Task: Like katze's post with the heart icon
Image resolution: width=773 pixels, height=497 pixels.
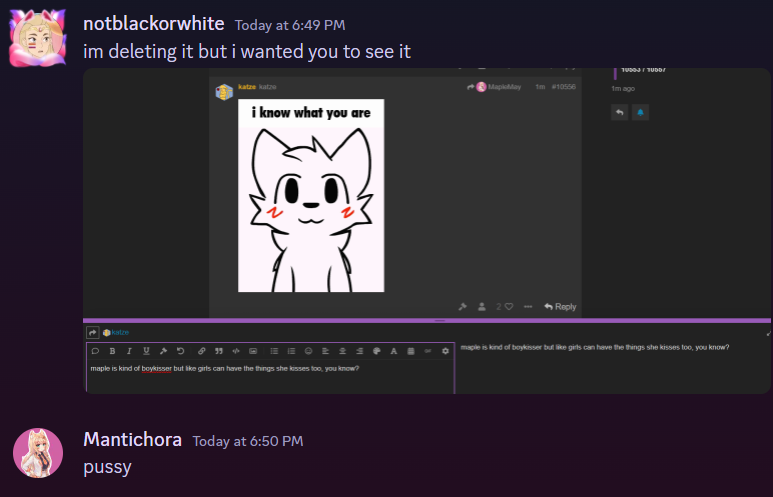Action: (509, 307)
